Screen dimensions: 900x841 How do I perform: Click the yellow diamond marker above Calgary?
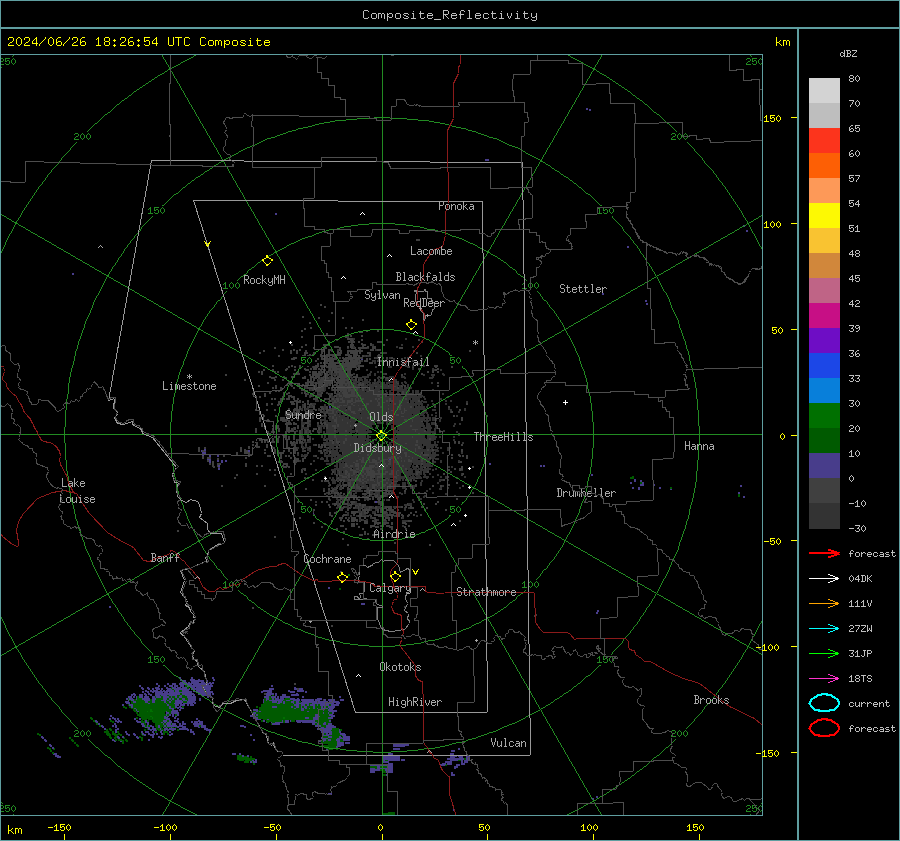(x=395, y=576)
